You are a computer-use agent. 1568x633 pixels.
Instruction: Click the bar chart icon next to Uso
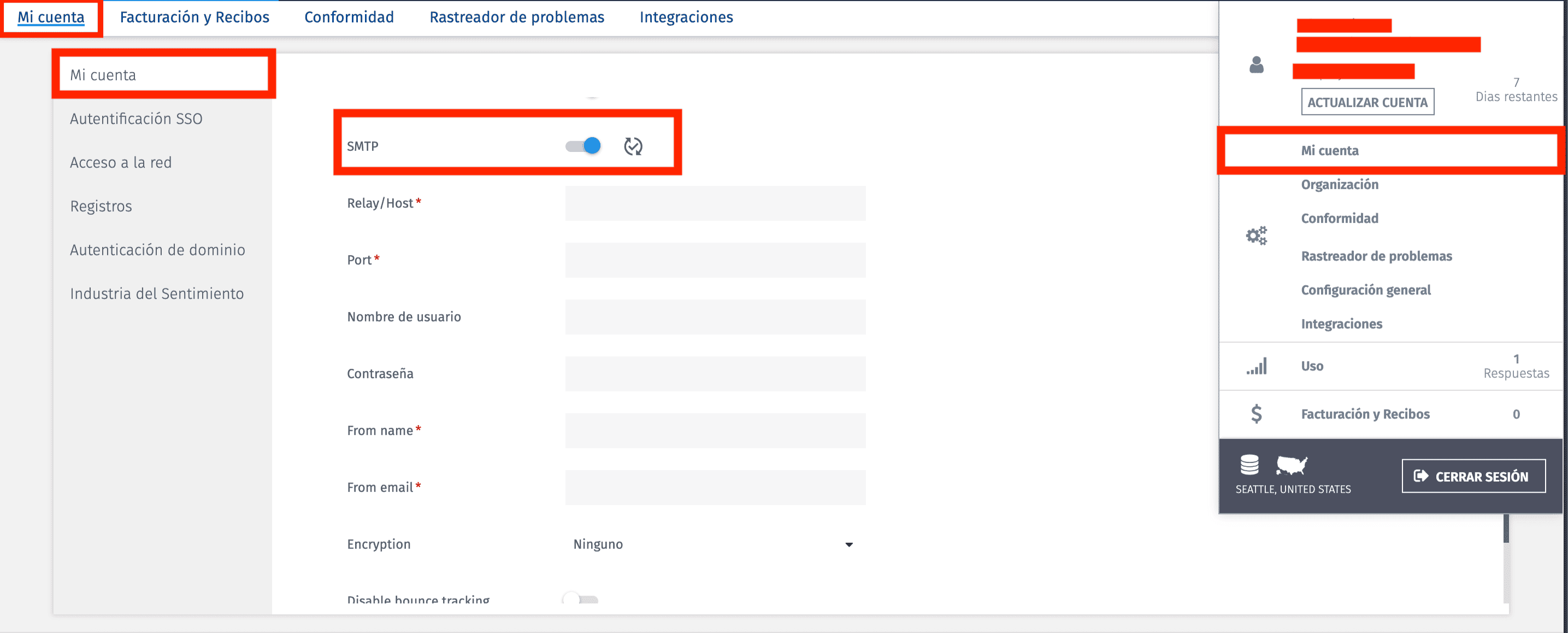[1257, 366]
